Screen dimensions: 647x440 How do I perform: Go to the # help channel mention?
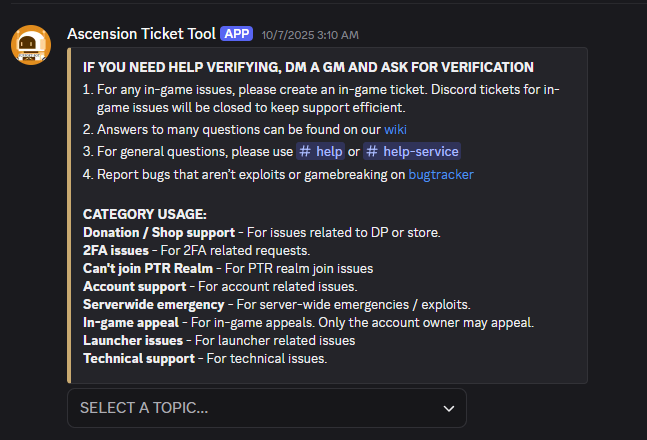[320, 151]
